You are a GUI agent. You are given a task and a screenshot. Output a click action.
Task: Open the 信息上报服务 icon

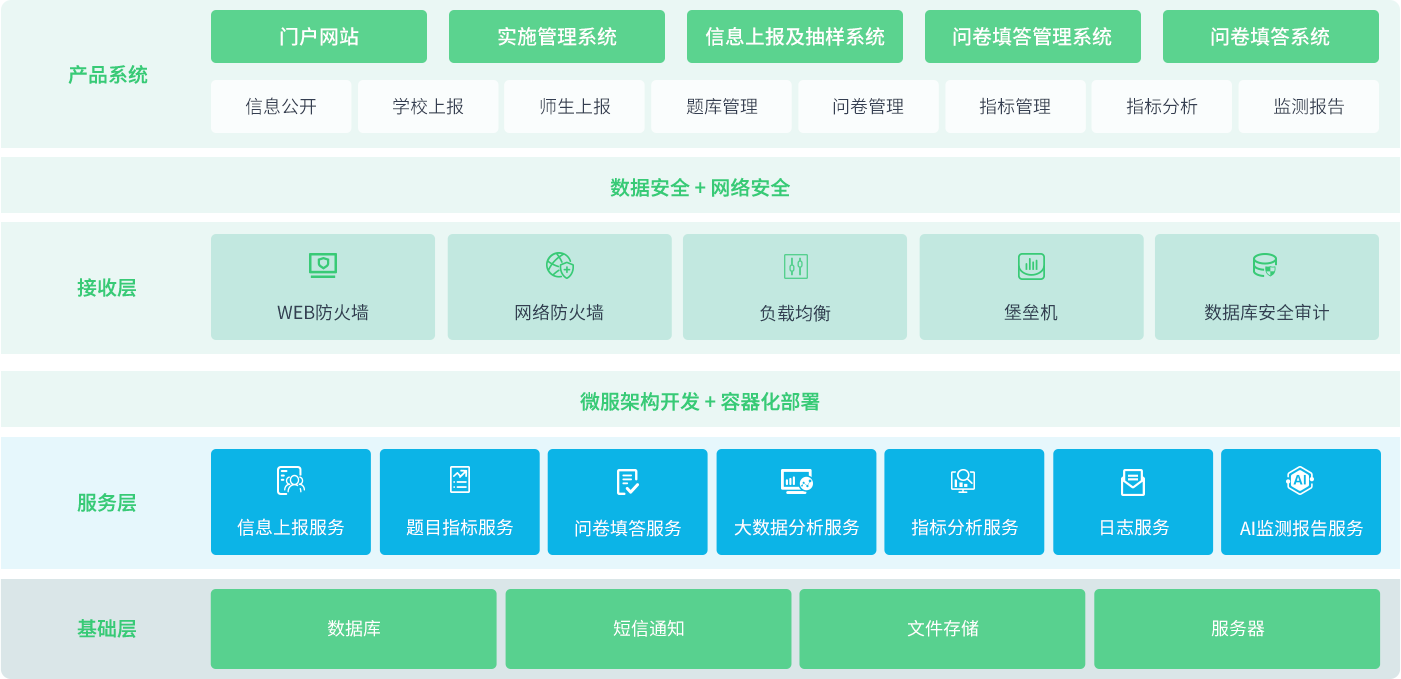click(291, 481)
